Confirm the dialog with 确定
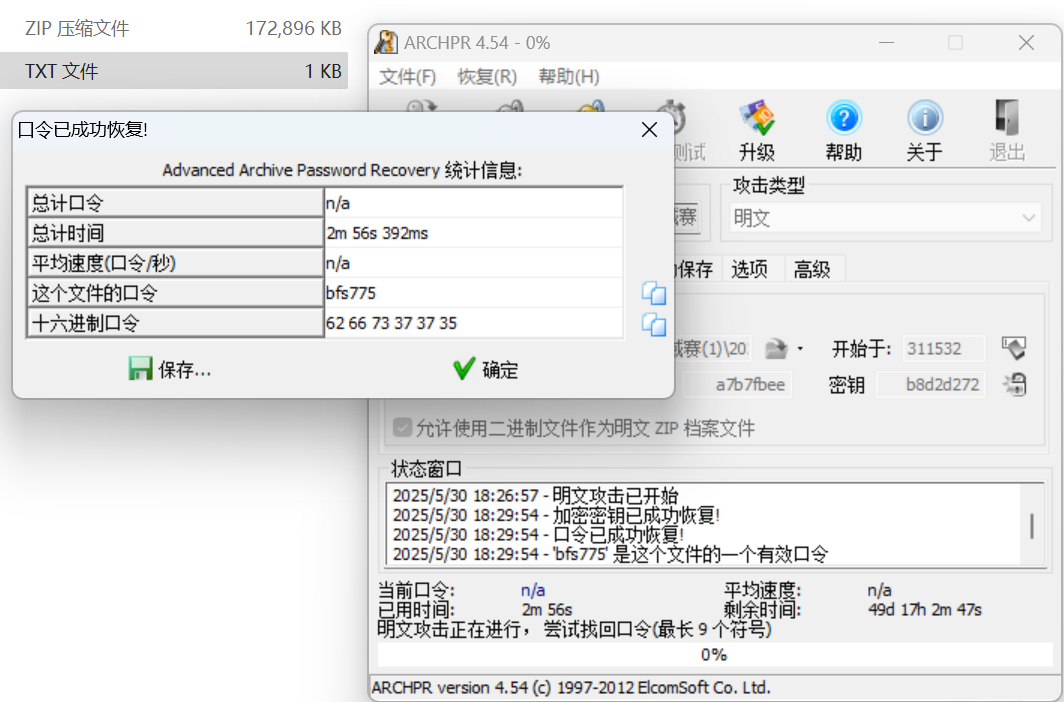 (x=486, y=370)
